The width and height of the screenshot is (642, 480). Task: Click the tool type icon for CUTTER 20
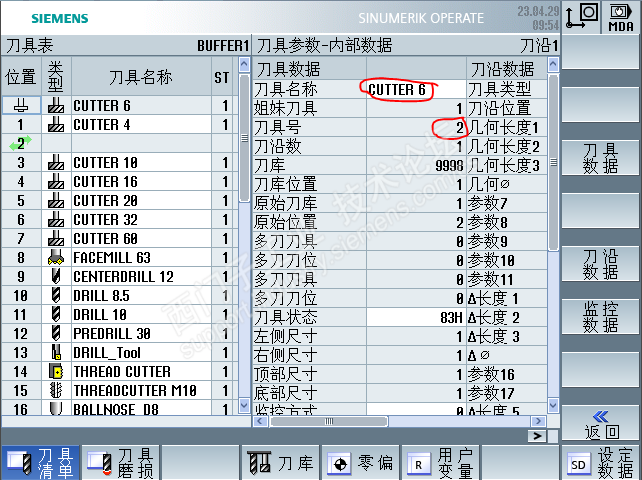(56, 201)
